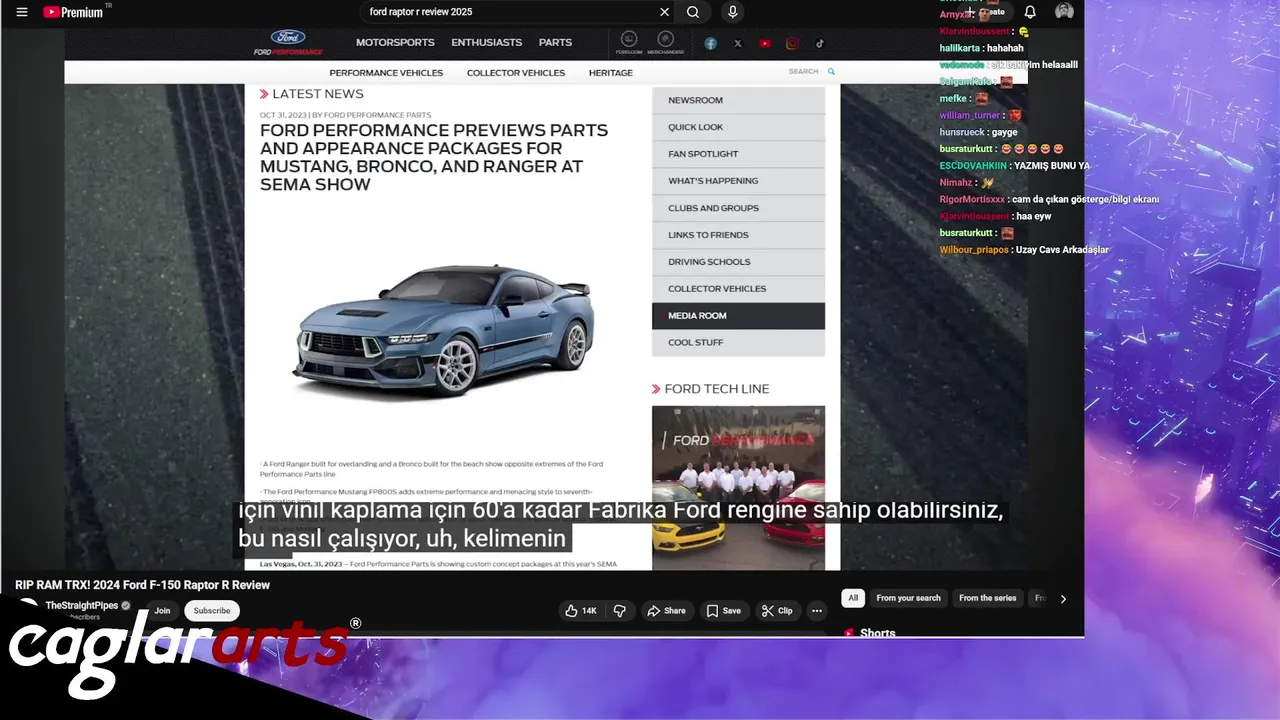This screenshot has height=720, width=1280.
Task: Click the Ford.com round icon
Action: 629,42
